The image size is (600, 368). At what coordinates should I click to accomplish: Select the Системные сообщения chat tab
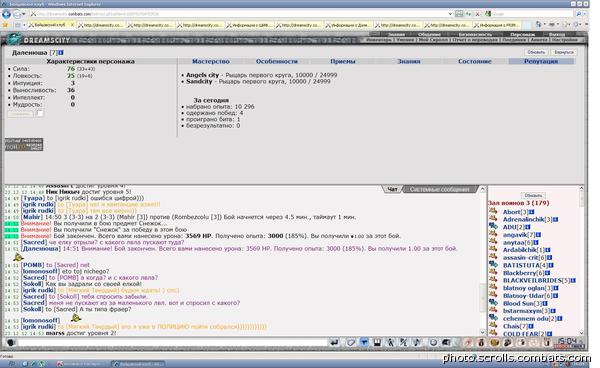coord(439,189)
